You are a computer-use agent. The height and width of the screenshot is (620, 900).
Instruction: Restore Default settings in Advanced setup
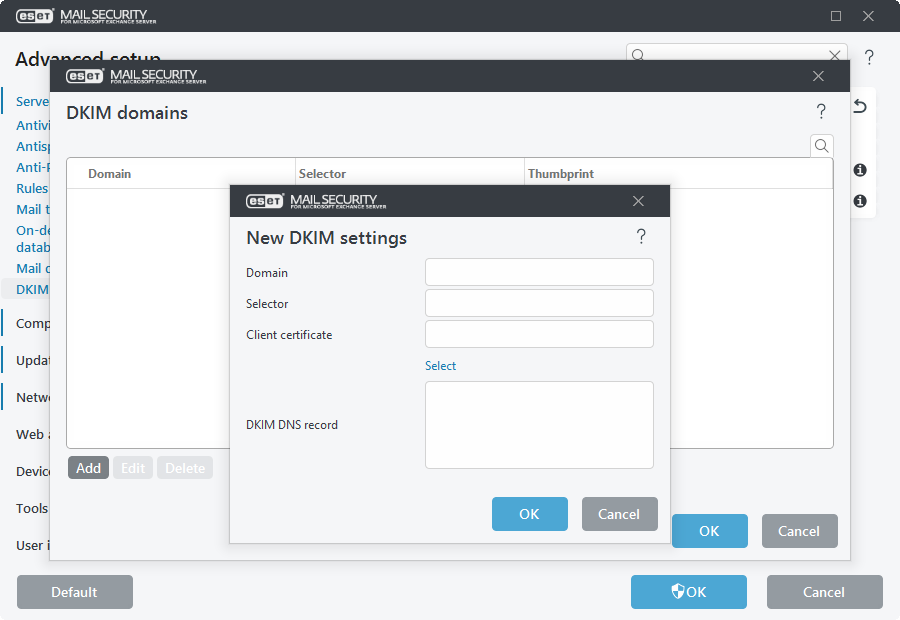(x=74, y=592)
